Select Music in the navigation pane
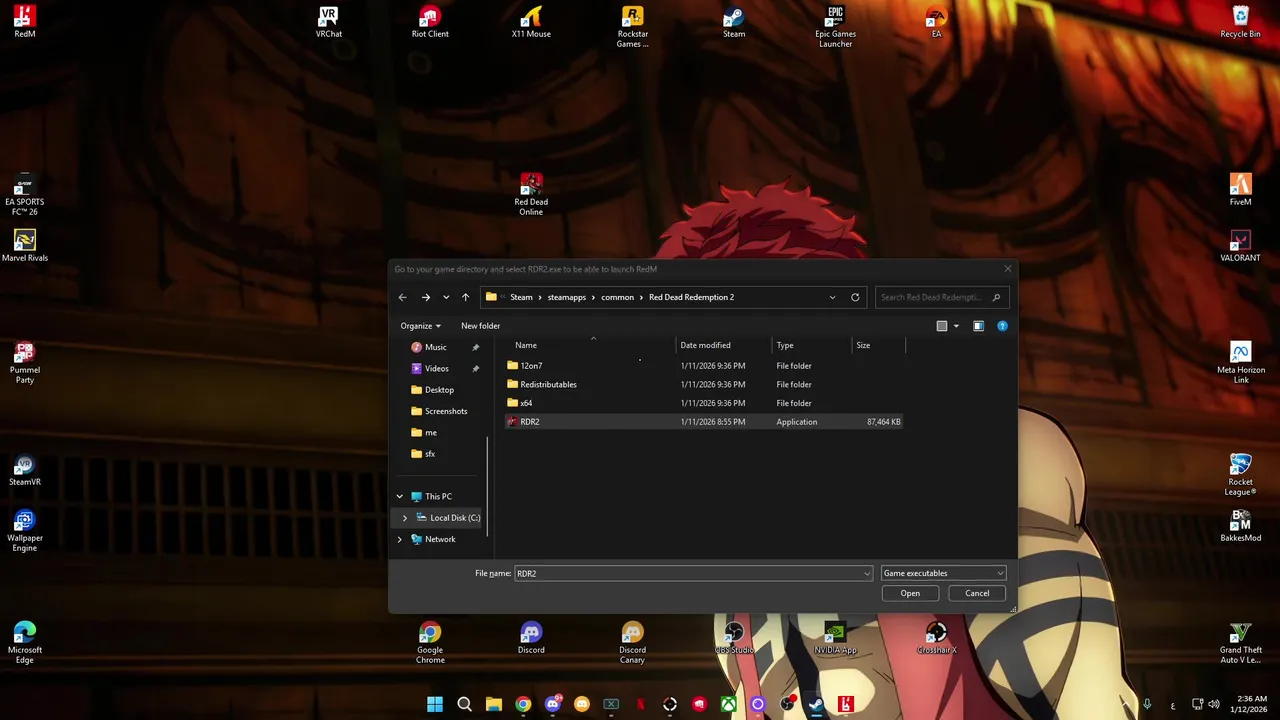This screenshot has height=720, width=1280. tap(435, 347)
